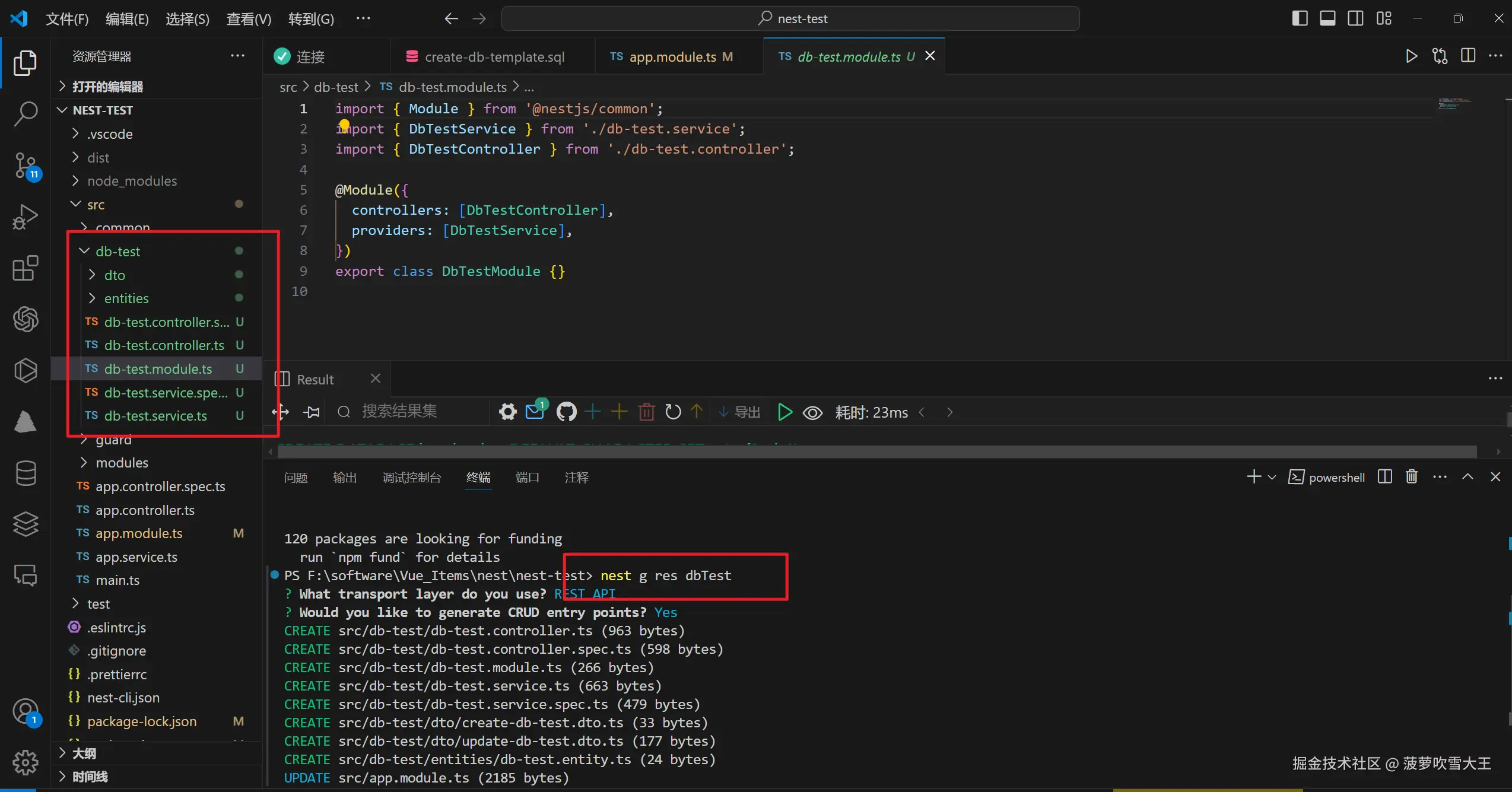The image size is (1512, 792).
Task: Click the refresh icon in Result toolbar
Action: tap(673, 412)
